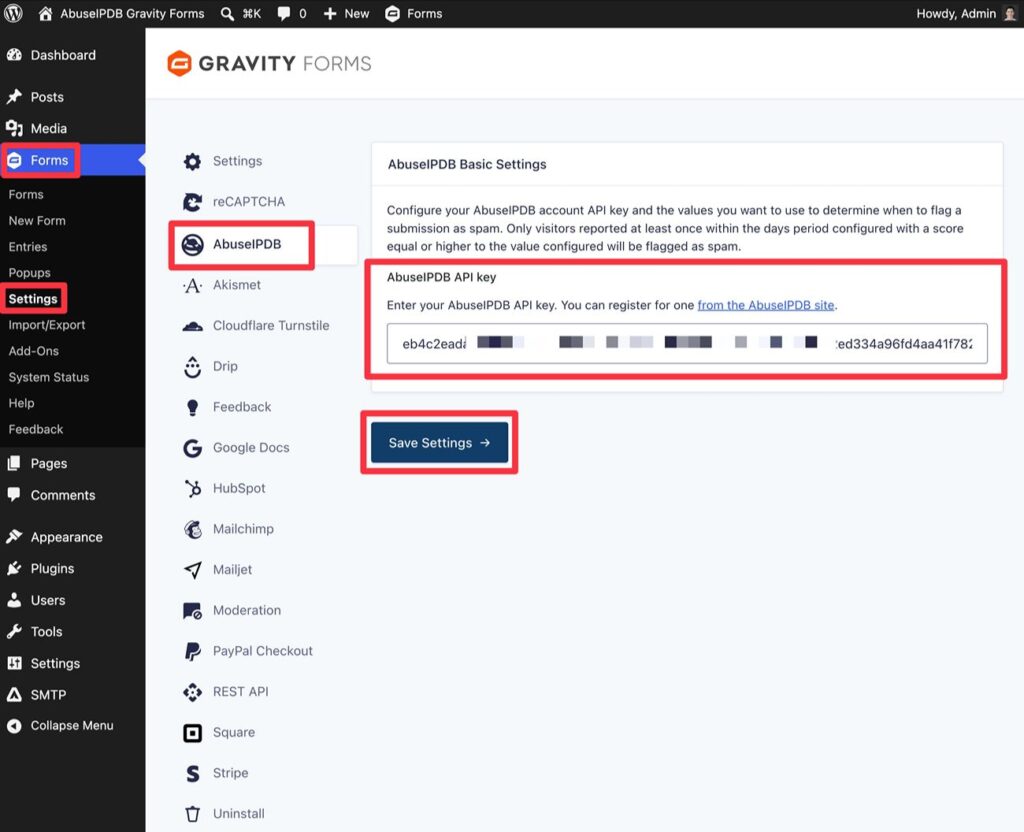Click the Stripe S icon

click(x=193, y=773)
